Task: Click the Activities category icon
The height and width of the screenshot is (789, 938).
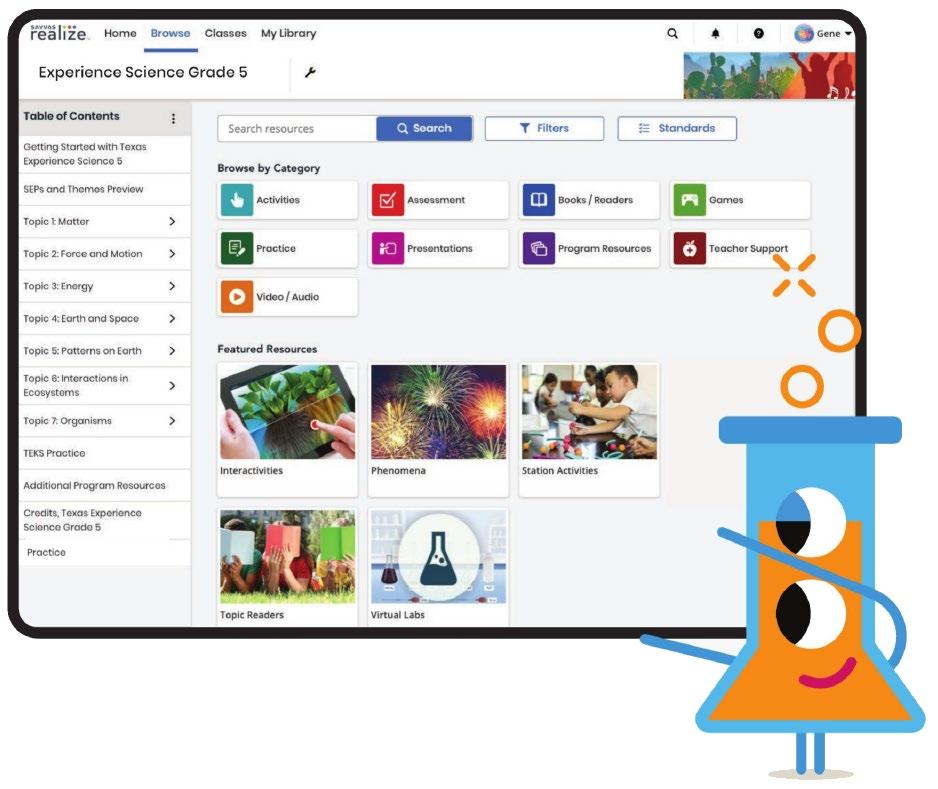Action: pos(237,200)
